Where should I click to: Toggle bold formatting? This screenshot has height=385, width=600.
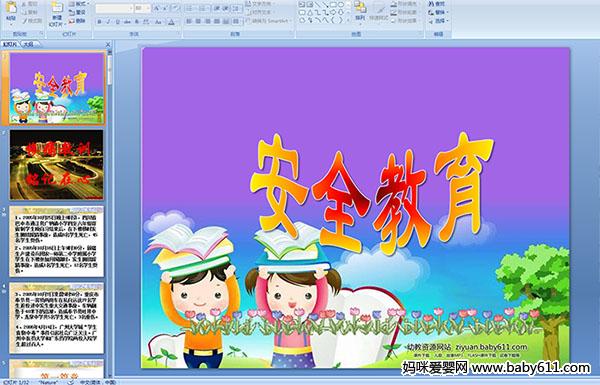[x=99, y=22]
